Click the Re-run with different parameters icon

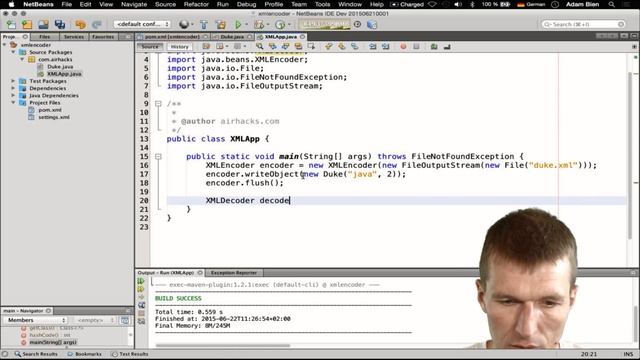pos(141,289)
